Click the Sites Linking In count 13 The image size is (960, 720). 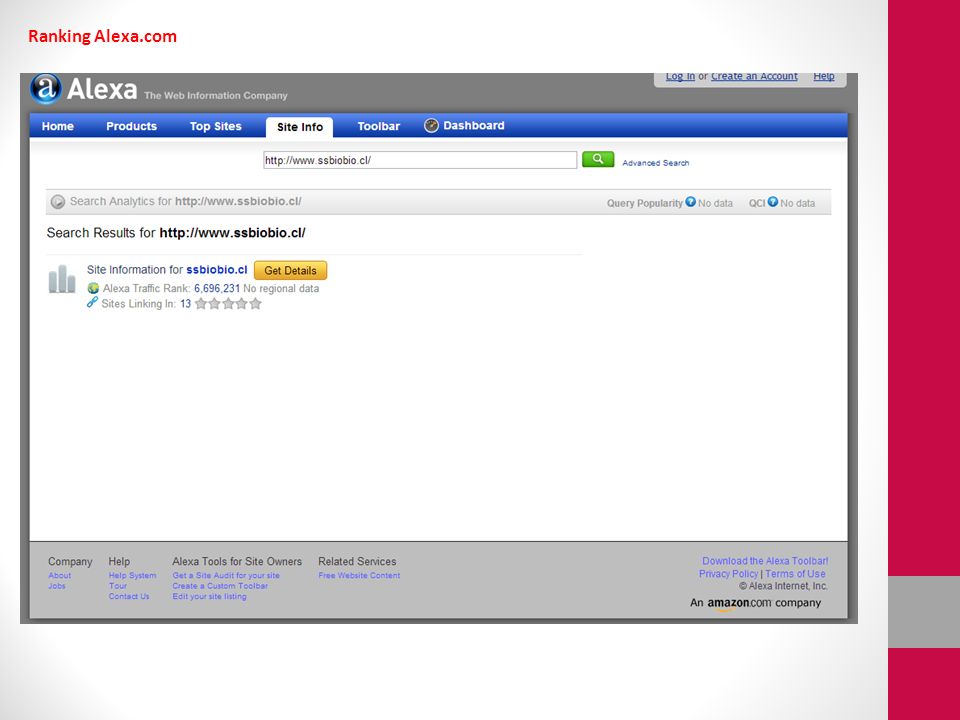[x=186, y=304]
